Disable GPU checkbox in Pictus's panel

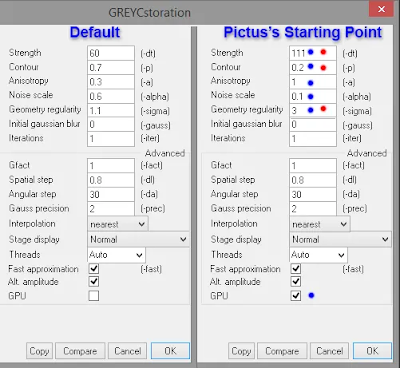[x=296, y=296]
